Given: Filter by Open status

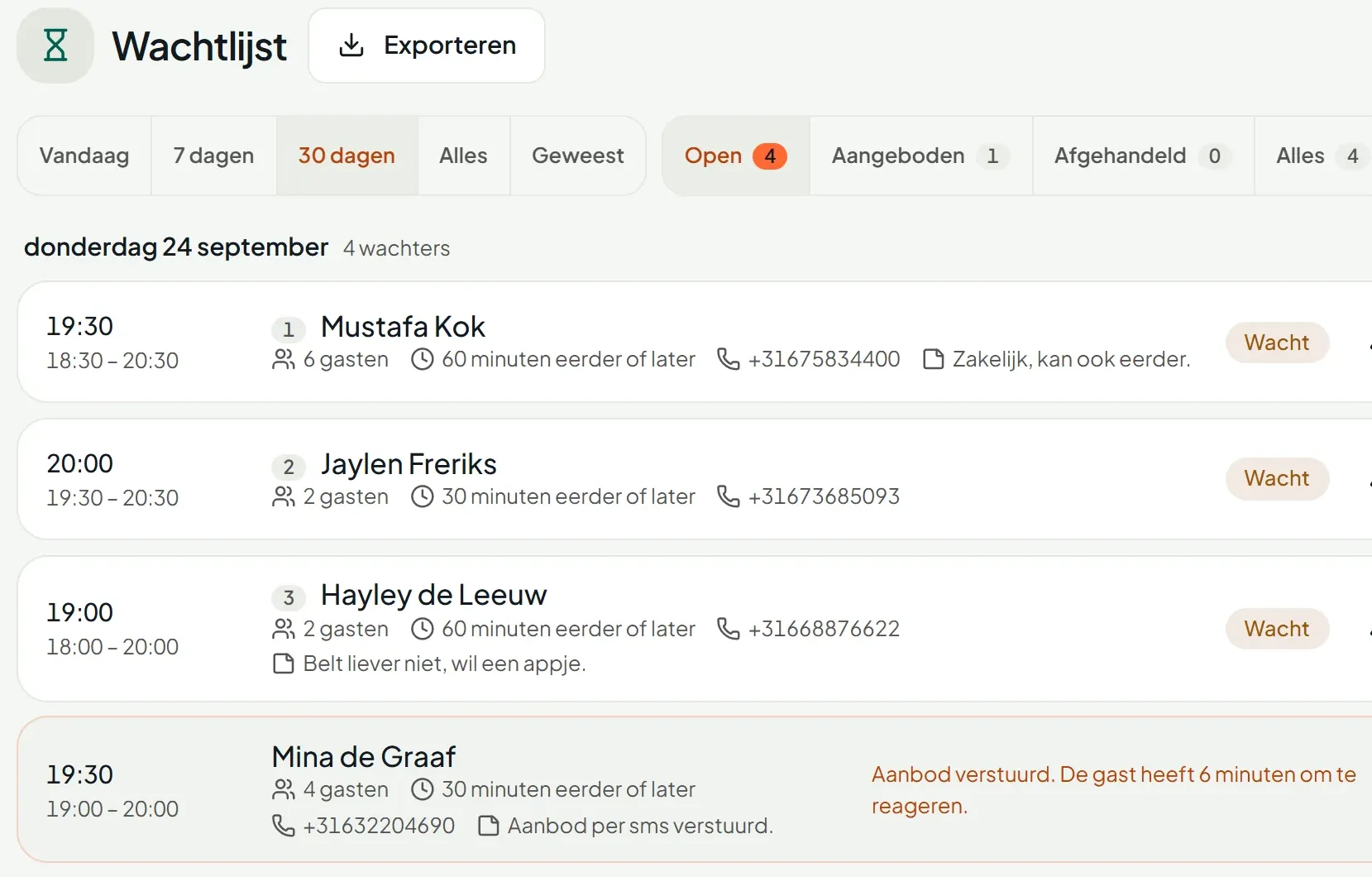Looking at the screenshot, I should pos(735,156).
